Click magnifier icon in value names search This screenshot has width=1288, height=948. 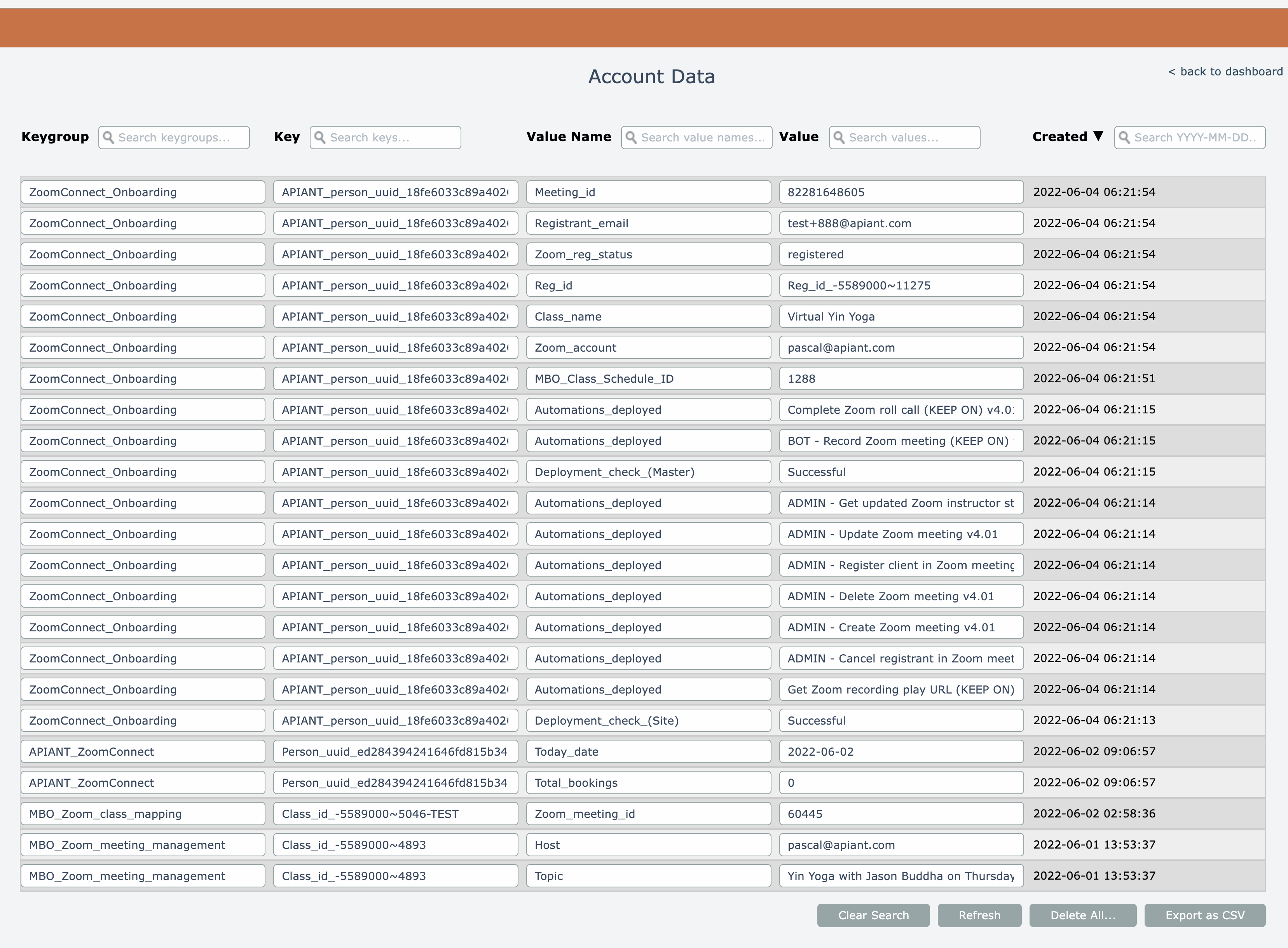(x=631, y=138)
